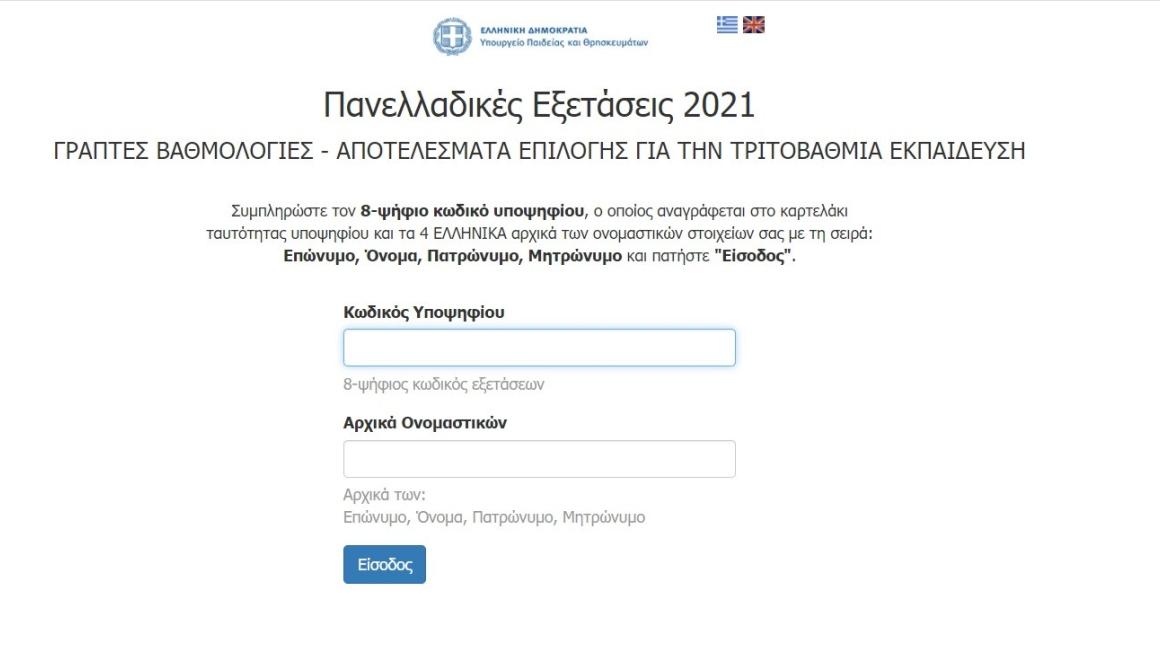Submit the form with the Είσοδος button
Screen dimensions: 1160x670
385,564
